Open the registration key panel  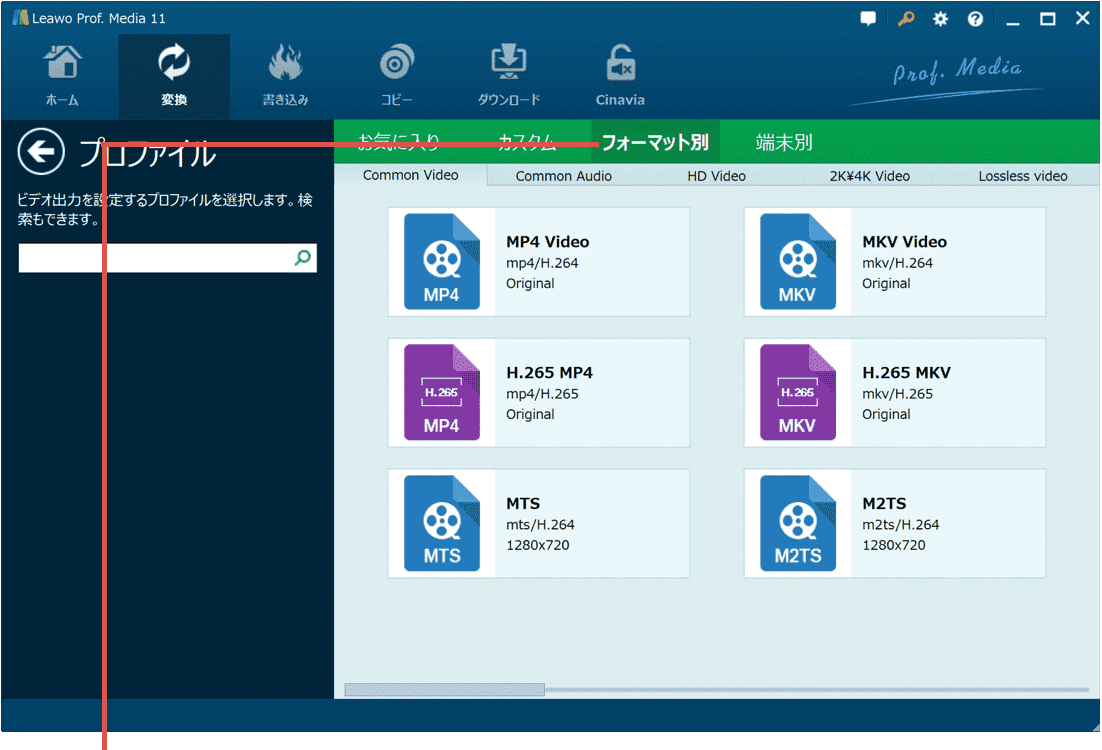click(x=904, y=18)
